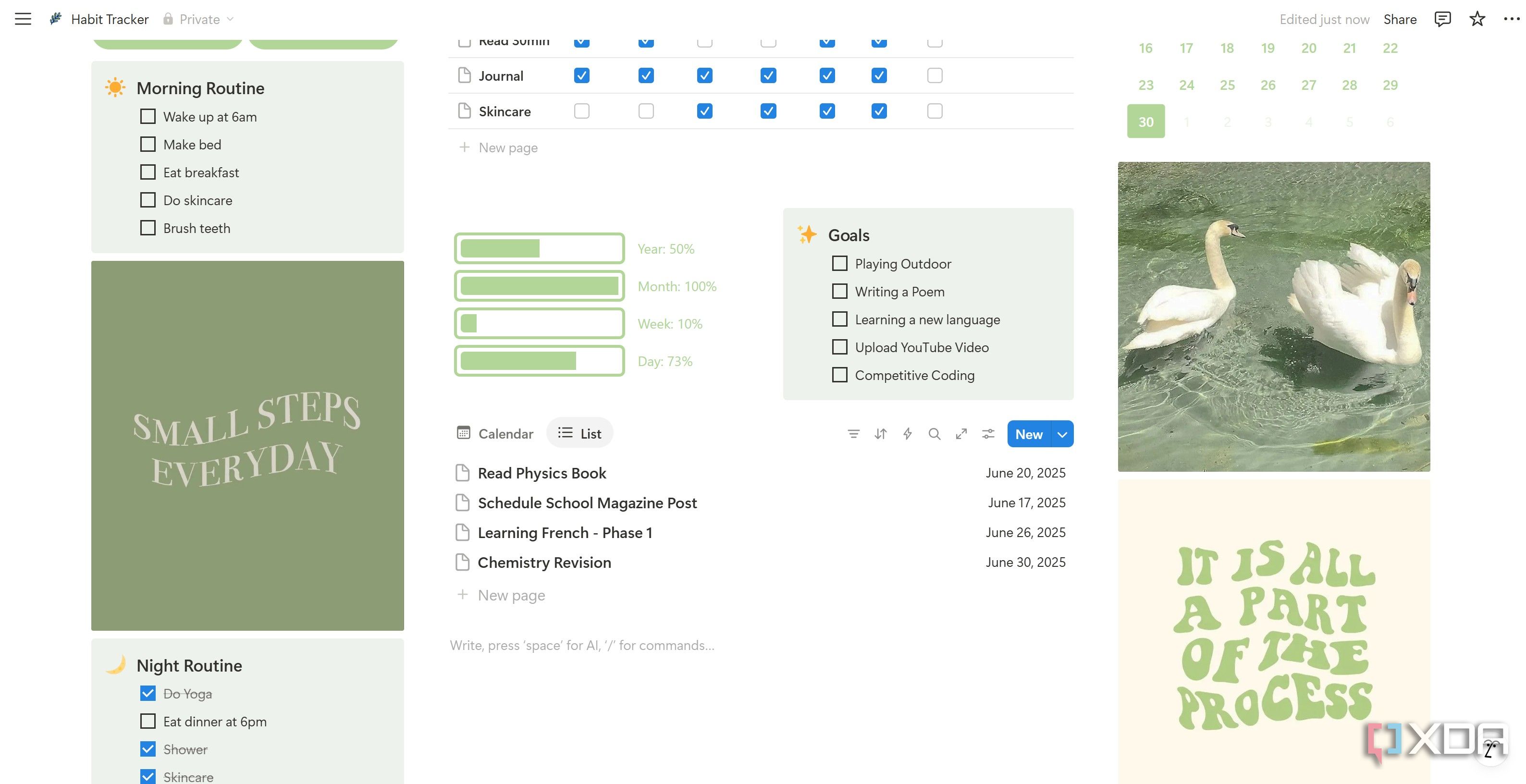Click the Habit Tracker page icon
The height and width of the screenshot is (784, 1526).
click(x=56, y=19)
